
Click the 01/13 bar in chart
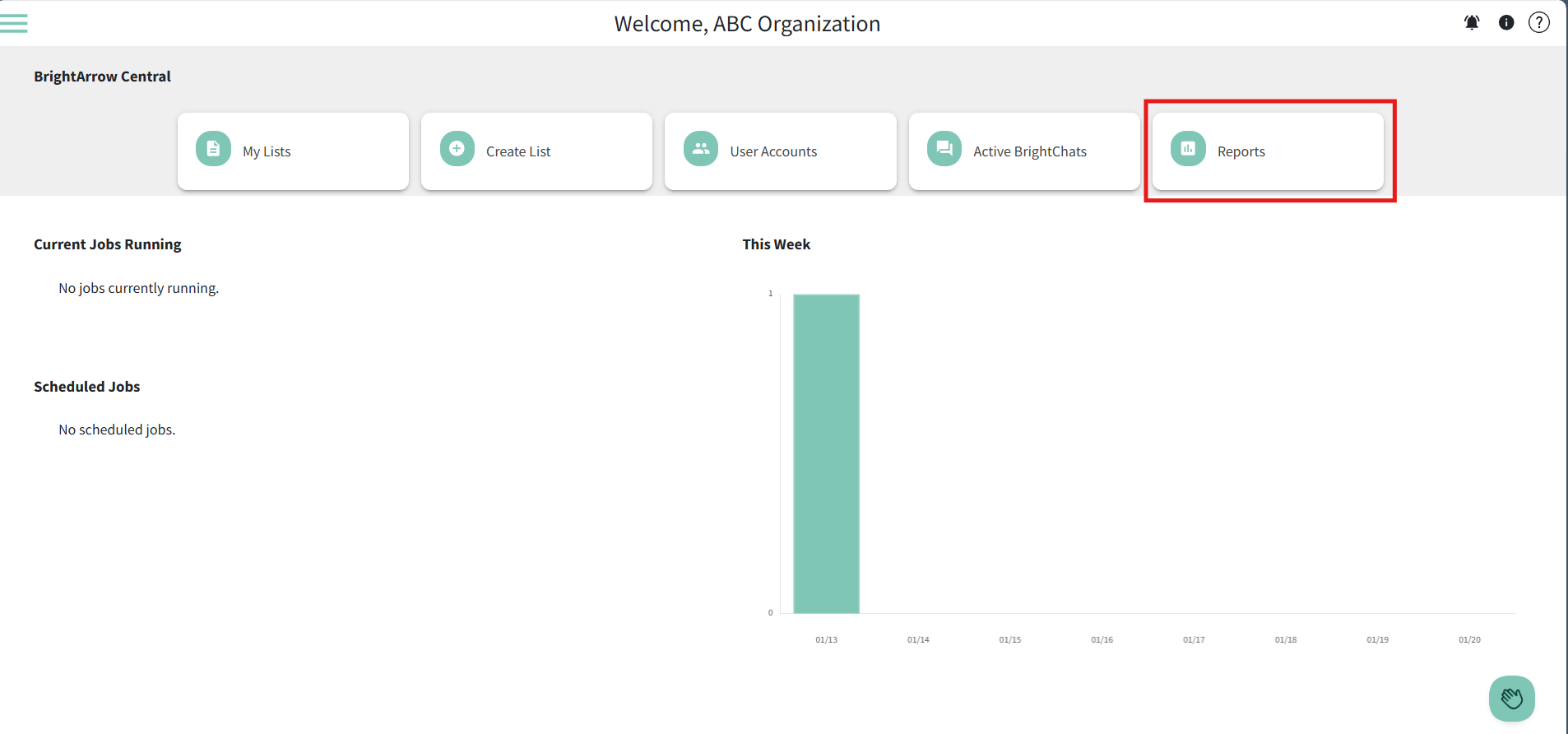pos(826,453)
